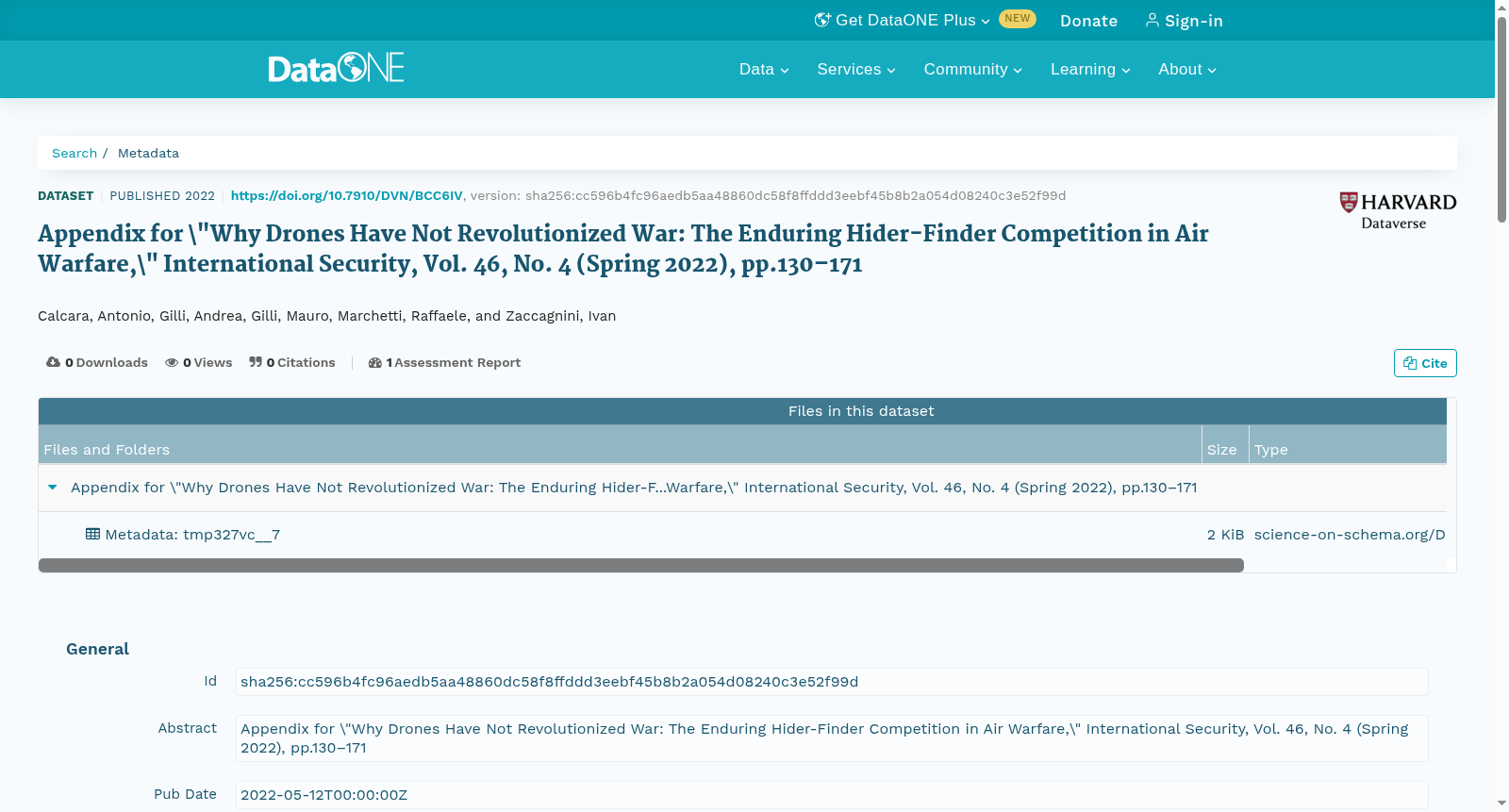The image size is (1509, 812).
Task: Collapse the Appendix dataset folder row
Action: point(53,488)
